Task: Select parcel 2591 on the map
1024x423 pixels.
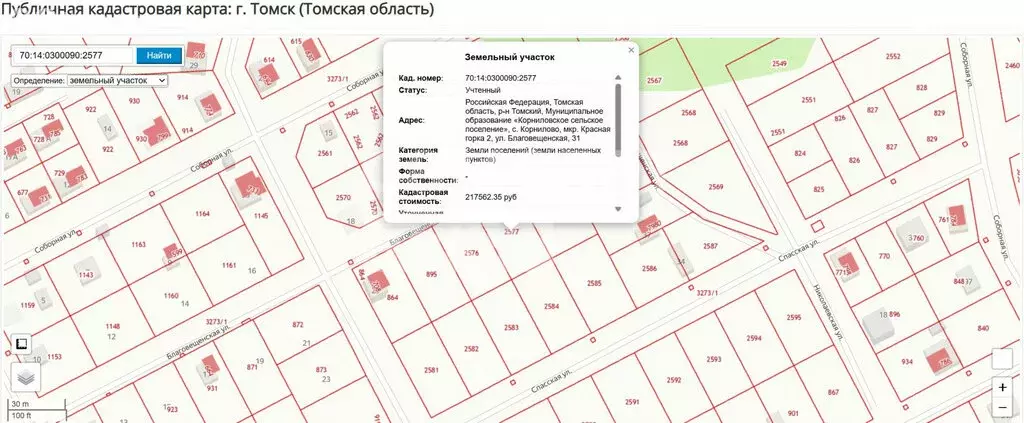Action: coord(632,401)
